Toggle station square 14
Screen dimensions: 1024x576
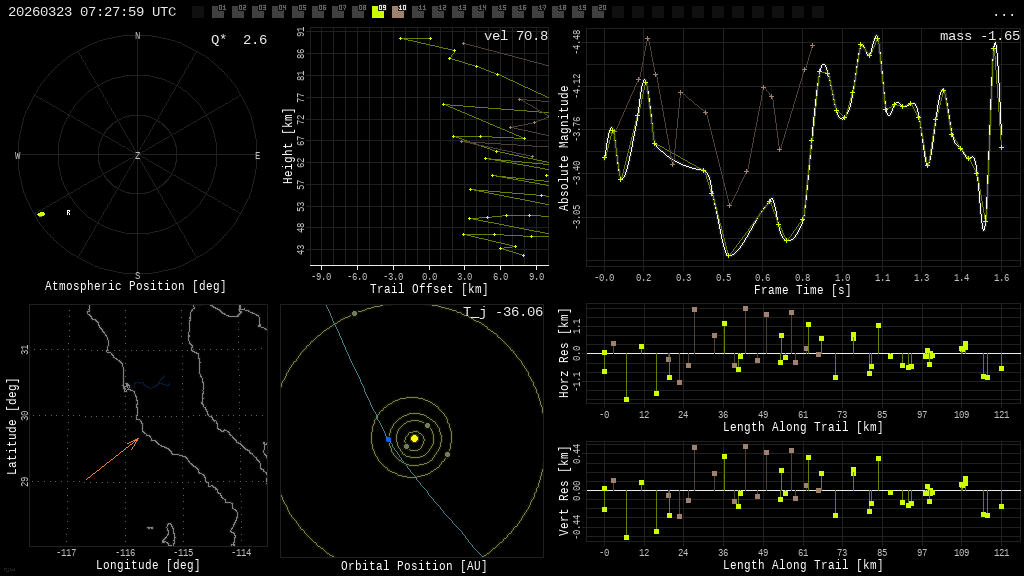(x=478, y=12)
